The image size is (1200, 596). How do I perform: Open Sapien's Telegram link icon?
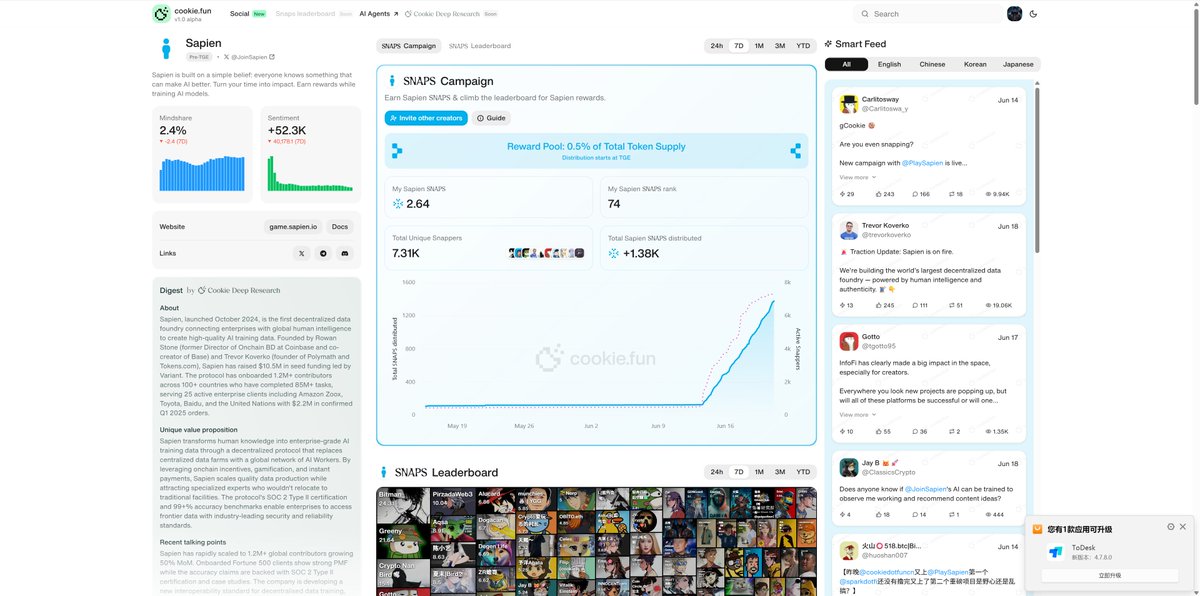323,254
